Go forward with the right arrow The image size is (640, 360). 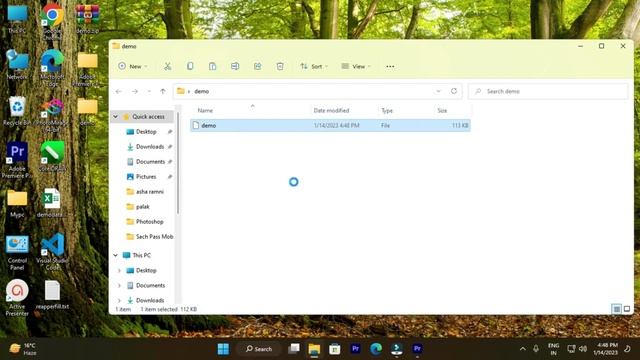coord(135,91)
